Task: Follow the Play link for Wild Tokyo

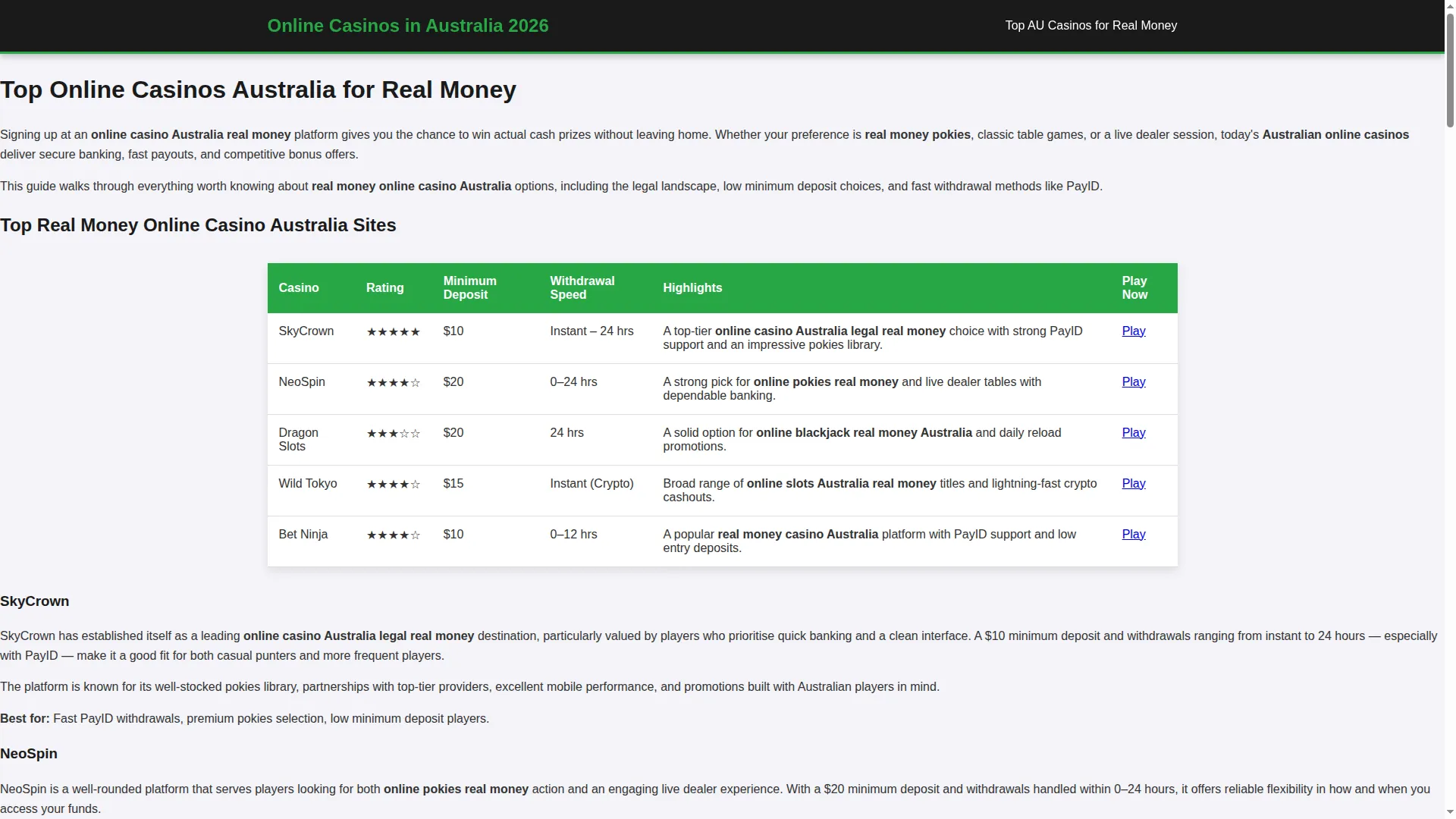Action: point(1133,484)
